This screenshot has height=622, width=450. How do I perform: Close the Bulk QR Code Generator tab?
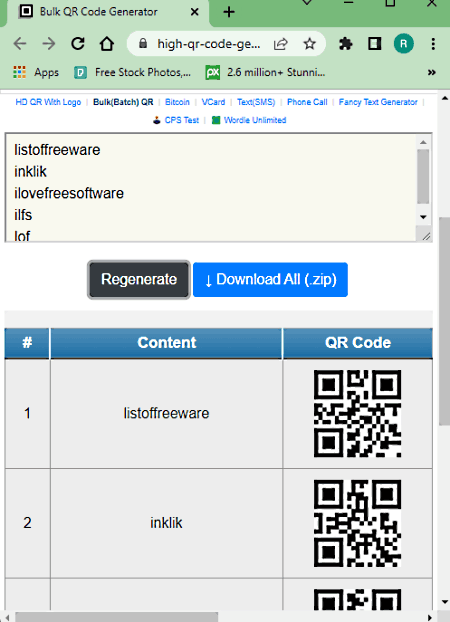(x=194, y=12)
